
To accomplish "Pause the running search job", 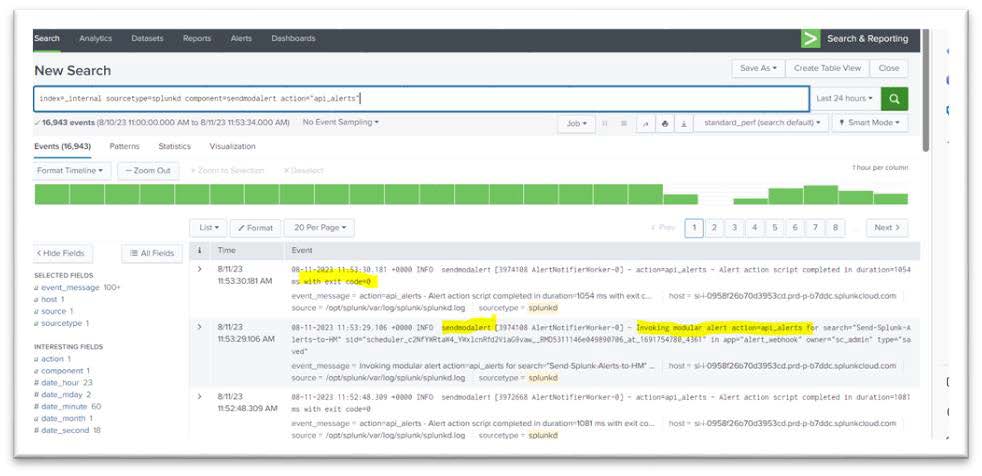I will click(x=605, y=123).
